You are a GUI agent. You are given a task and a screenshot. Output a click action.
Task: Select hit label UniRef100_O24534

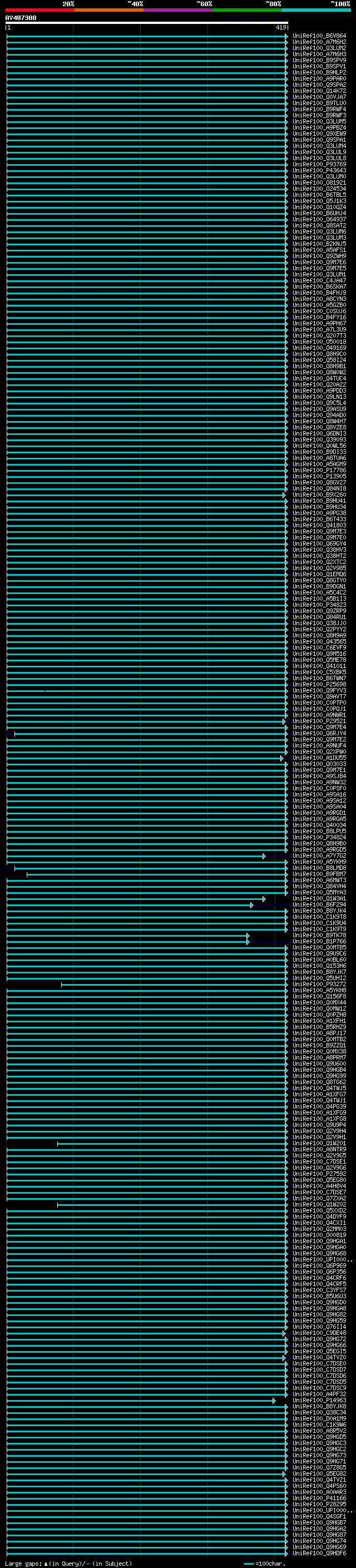coord(319,188)
